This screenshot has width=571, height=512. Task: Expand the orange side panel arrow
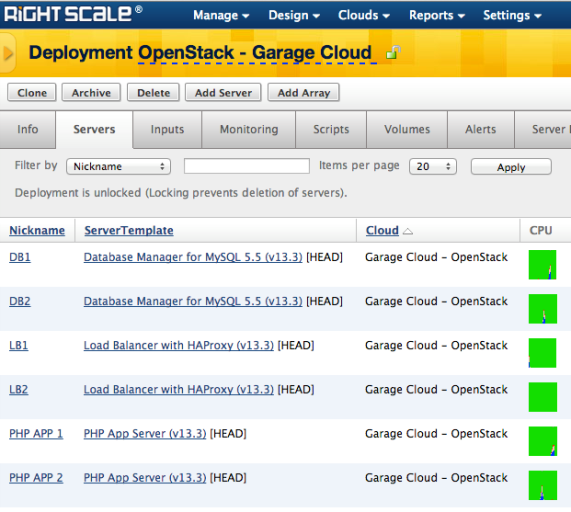tap(8, 54)
